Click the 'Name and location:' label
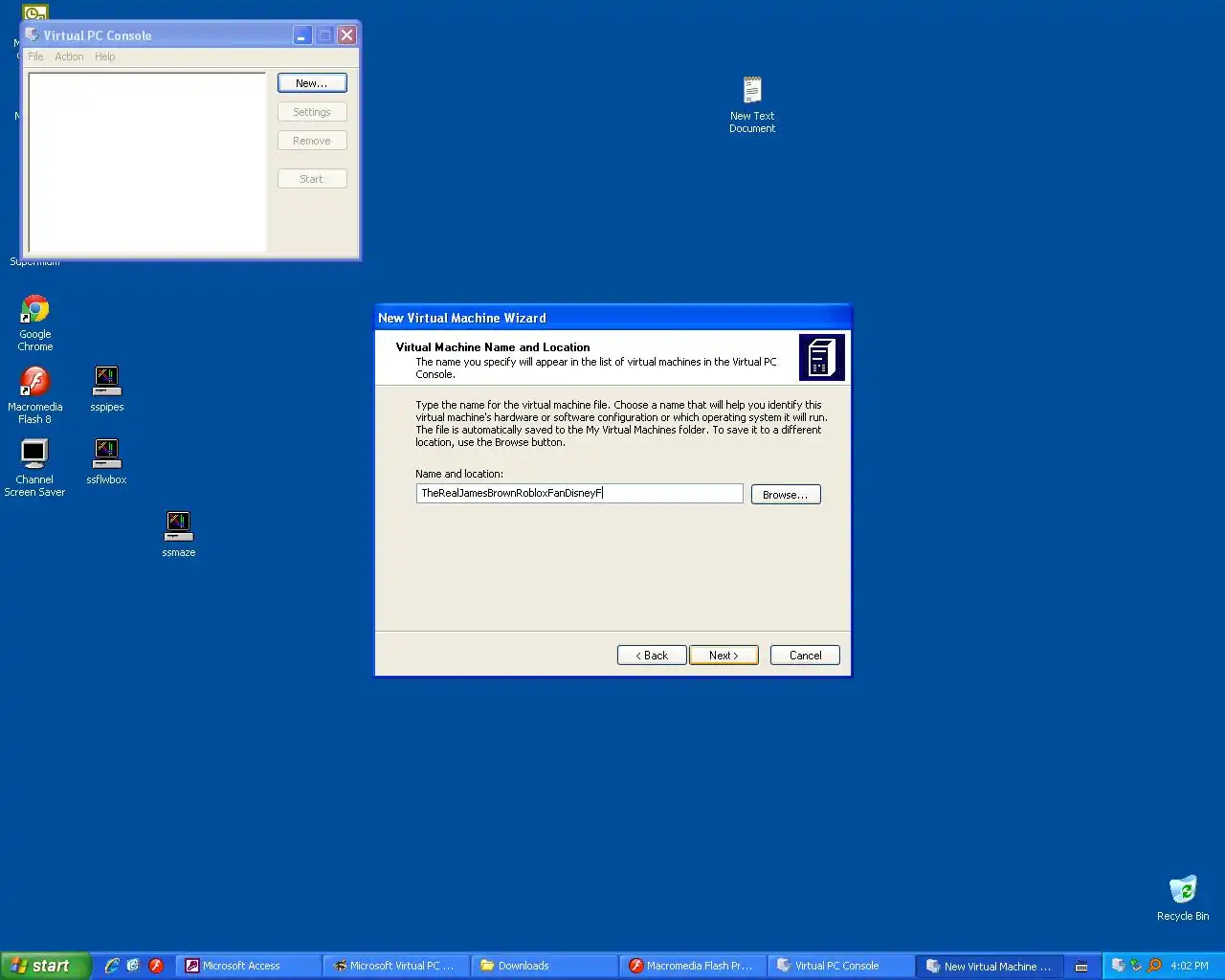 (x=459, y=474)
